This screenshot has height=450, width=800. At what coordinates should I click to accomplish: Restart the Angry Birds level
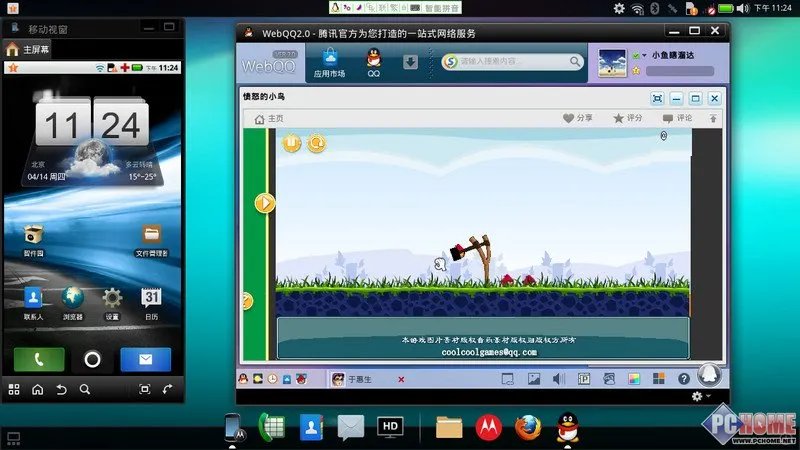click(316, 143)
